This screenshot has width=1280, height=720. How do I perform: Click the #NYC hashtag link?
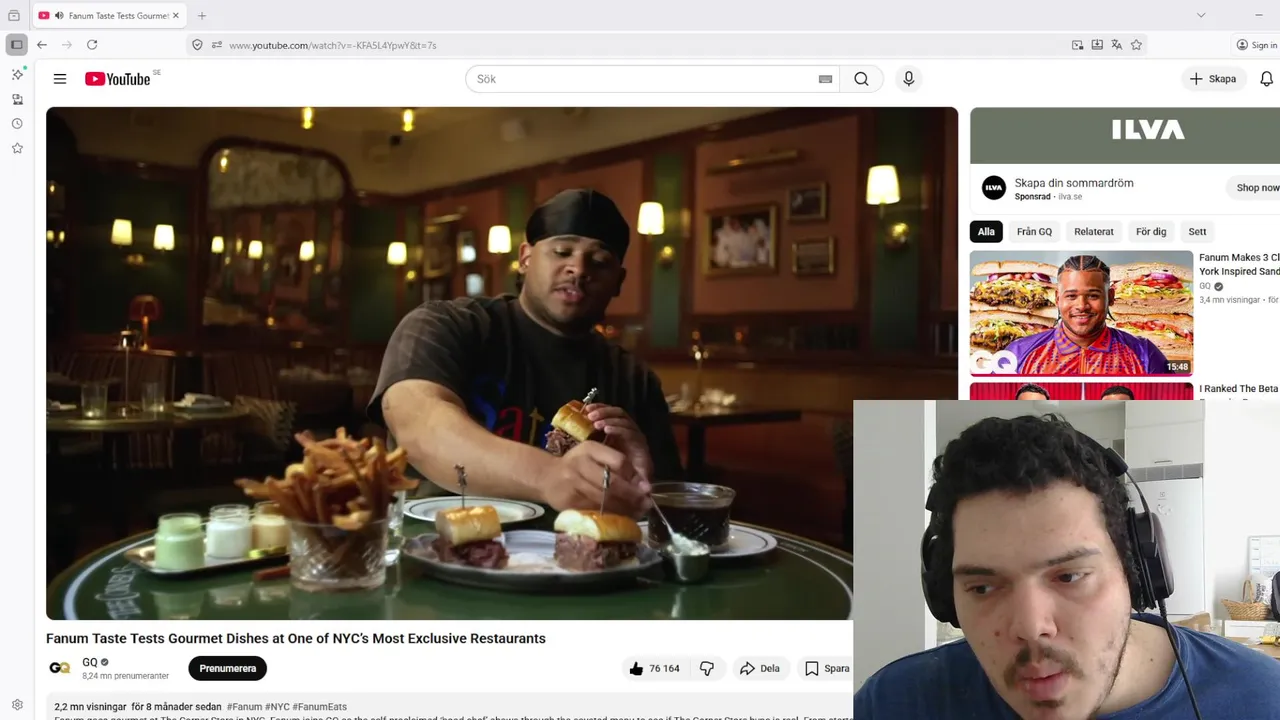point(277,707)
